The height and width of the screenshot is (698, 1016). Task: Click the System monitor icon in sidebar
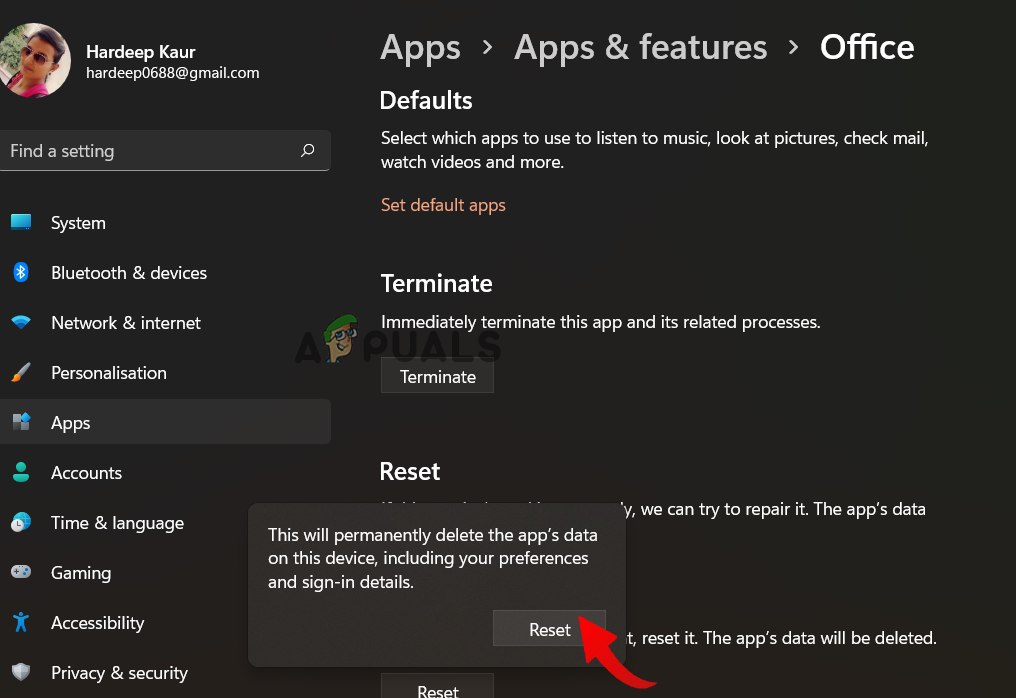coord(21,223)
